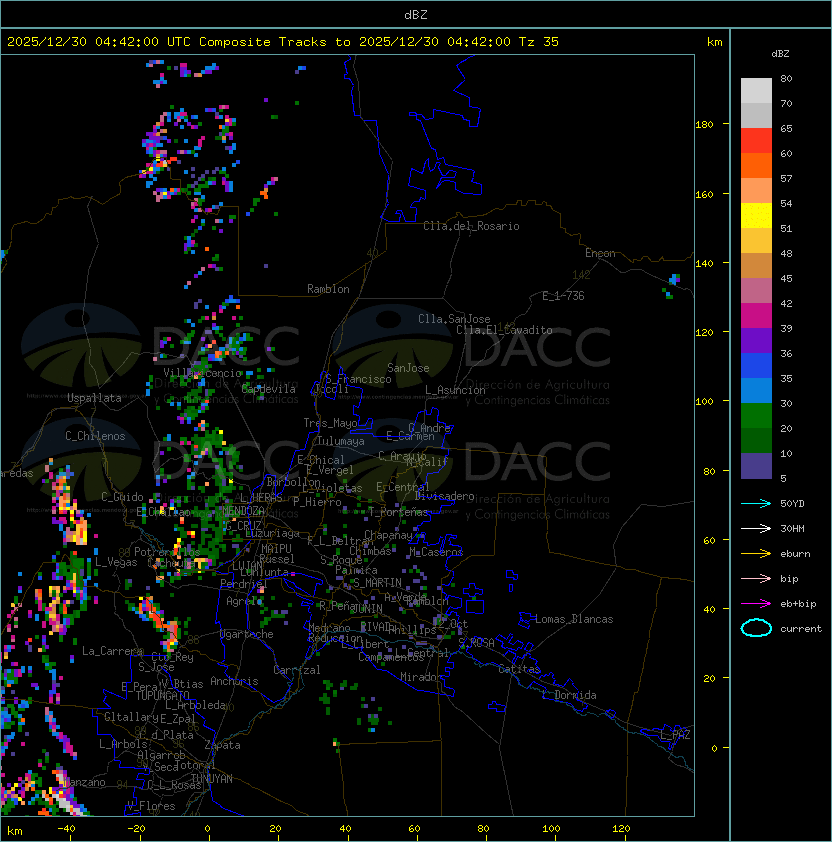Select the violet 39–36 dBZ swatch
The image size is (832, 842).
point(756,340)
